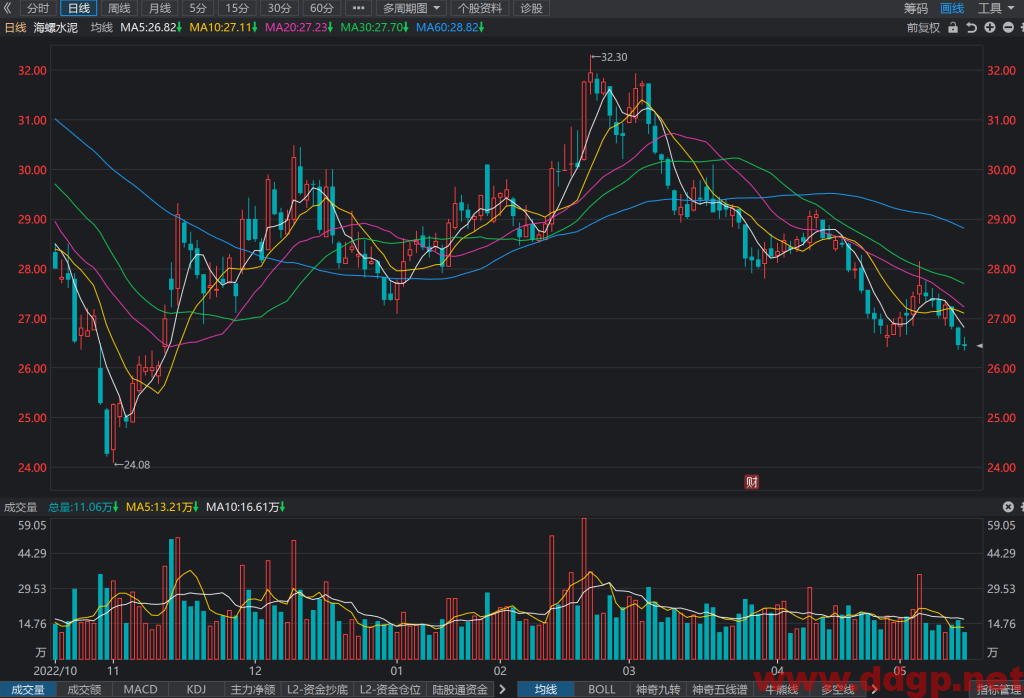The height and width of the screenshot is (698, 1024).
Task: Open the 工具 dropdown menu
Action: pyautogui.click(x=998, y=8)
